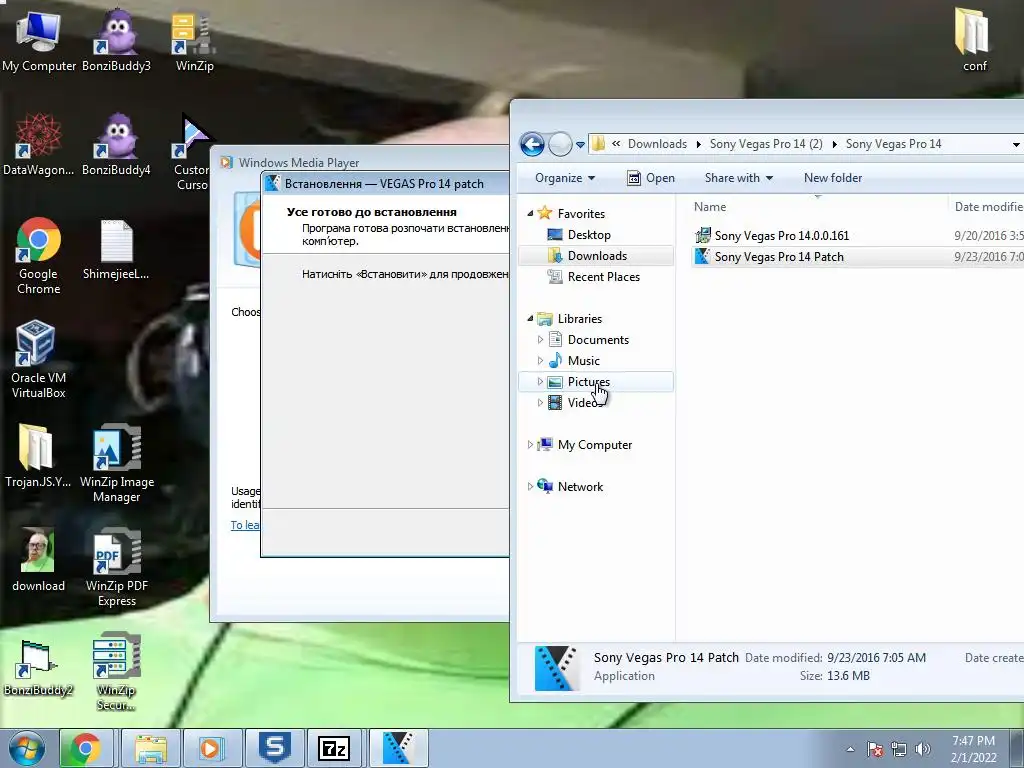Click the Action Center flag tray icon
1024x768 pixels.
click(875, 749)
